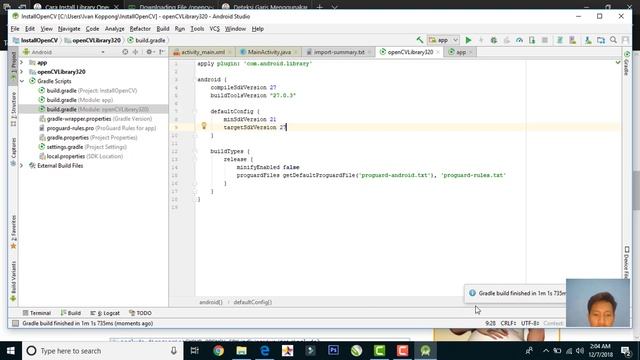Screen dimensions: 640x360
Task: Open the Captures side panel
Action: coord(13,151)
